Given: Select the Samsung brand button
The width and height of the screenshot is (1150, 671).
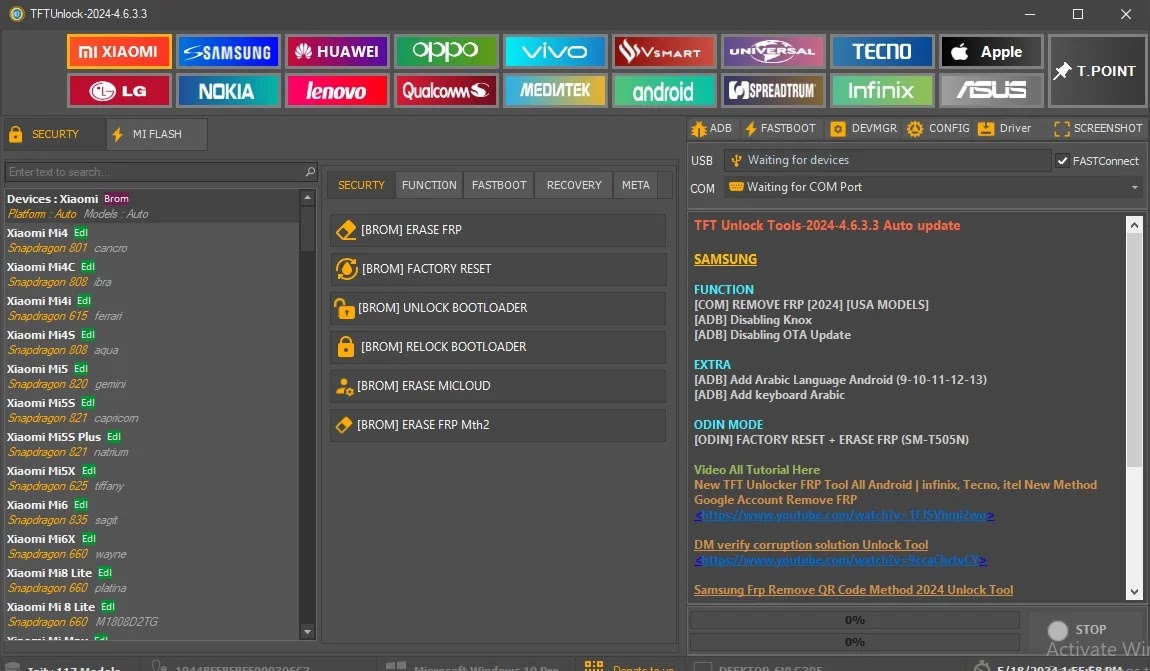Looking at the screenshot, I should (x=228, y=51).
